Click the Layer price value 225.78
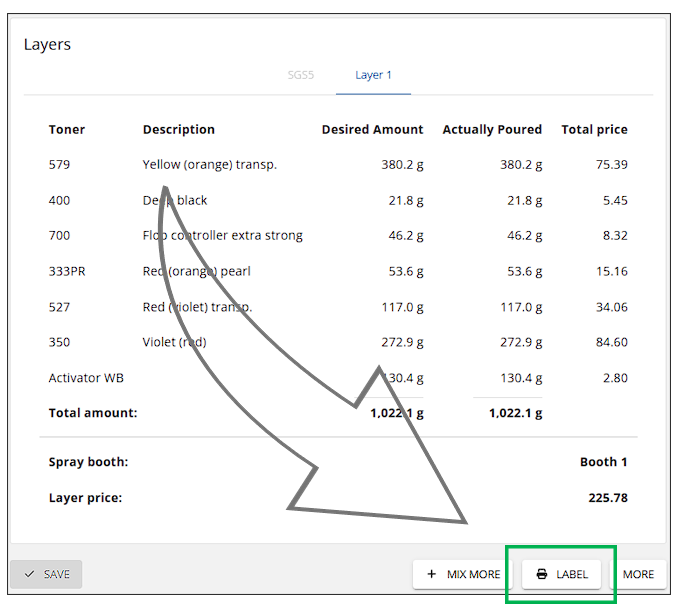Screen dimensions: 685x611 (x=608, y=498)
